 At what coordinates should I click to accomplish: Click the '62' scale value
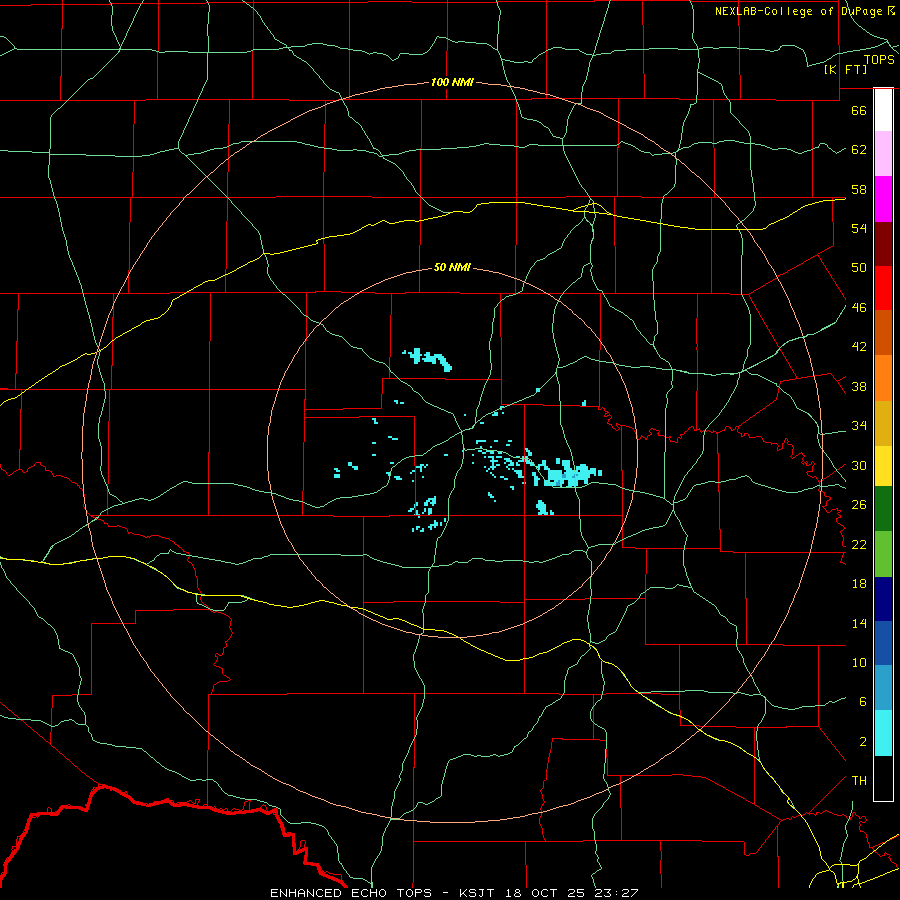tap(859, 150)
